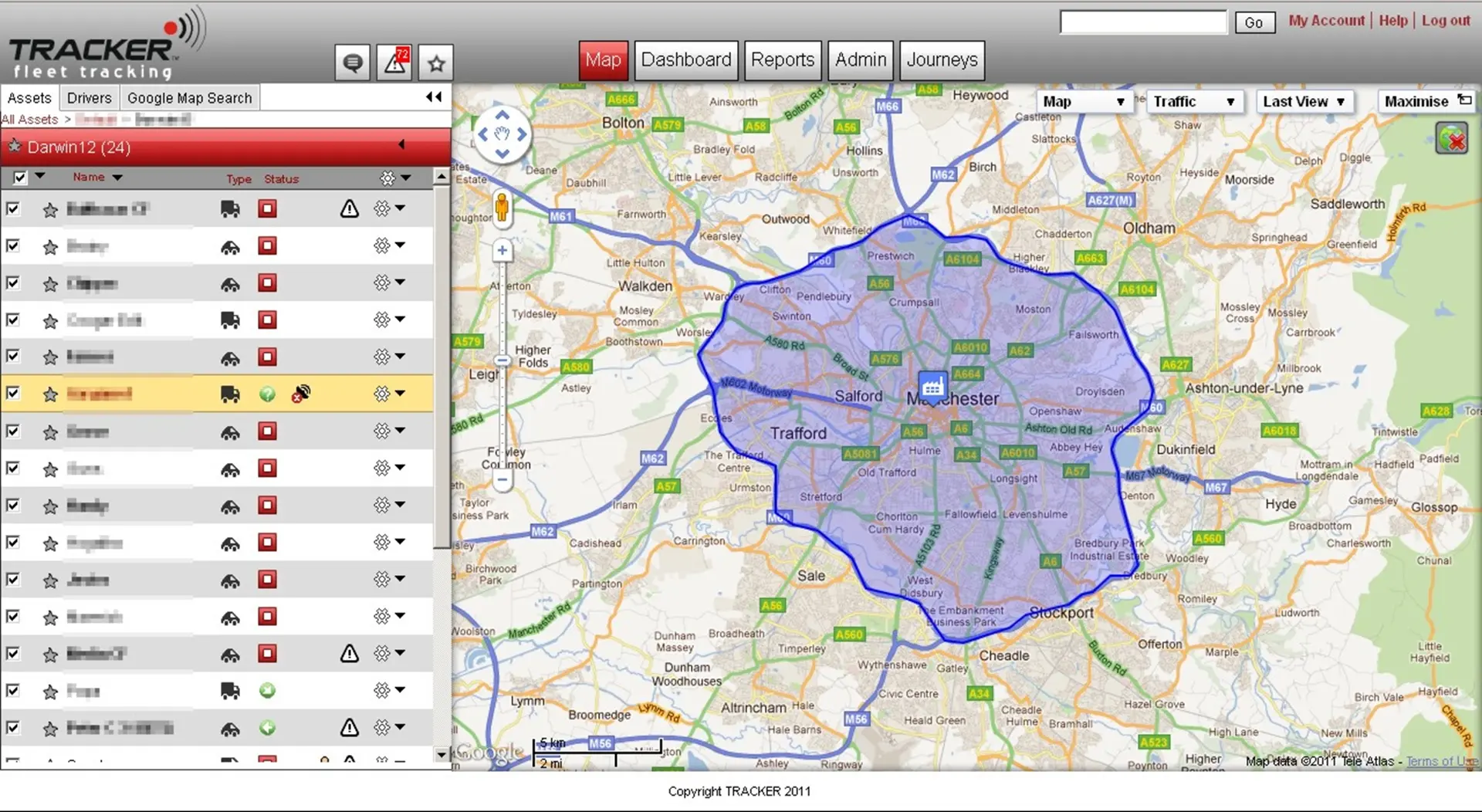Select the Google Map Search tab

(x=190, y=98)
